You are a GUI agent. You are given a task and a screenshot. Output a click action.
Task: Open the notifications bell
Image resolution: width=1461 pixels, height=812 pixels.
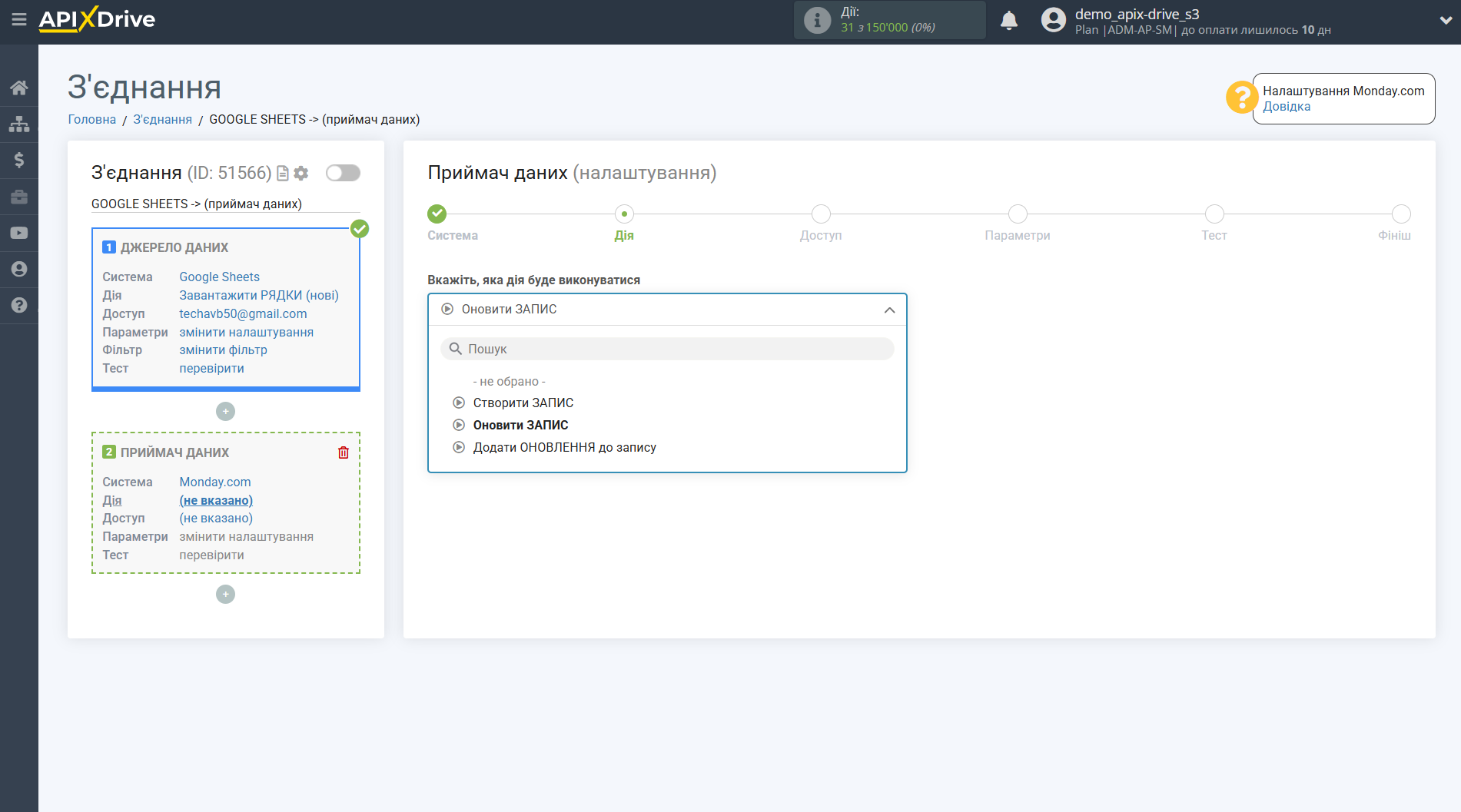(1009, 20)
